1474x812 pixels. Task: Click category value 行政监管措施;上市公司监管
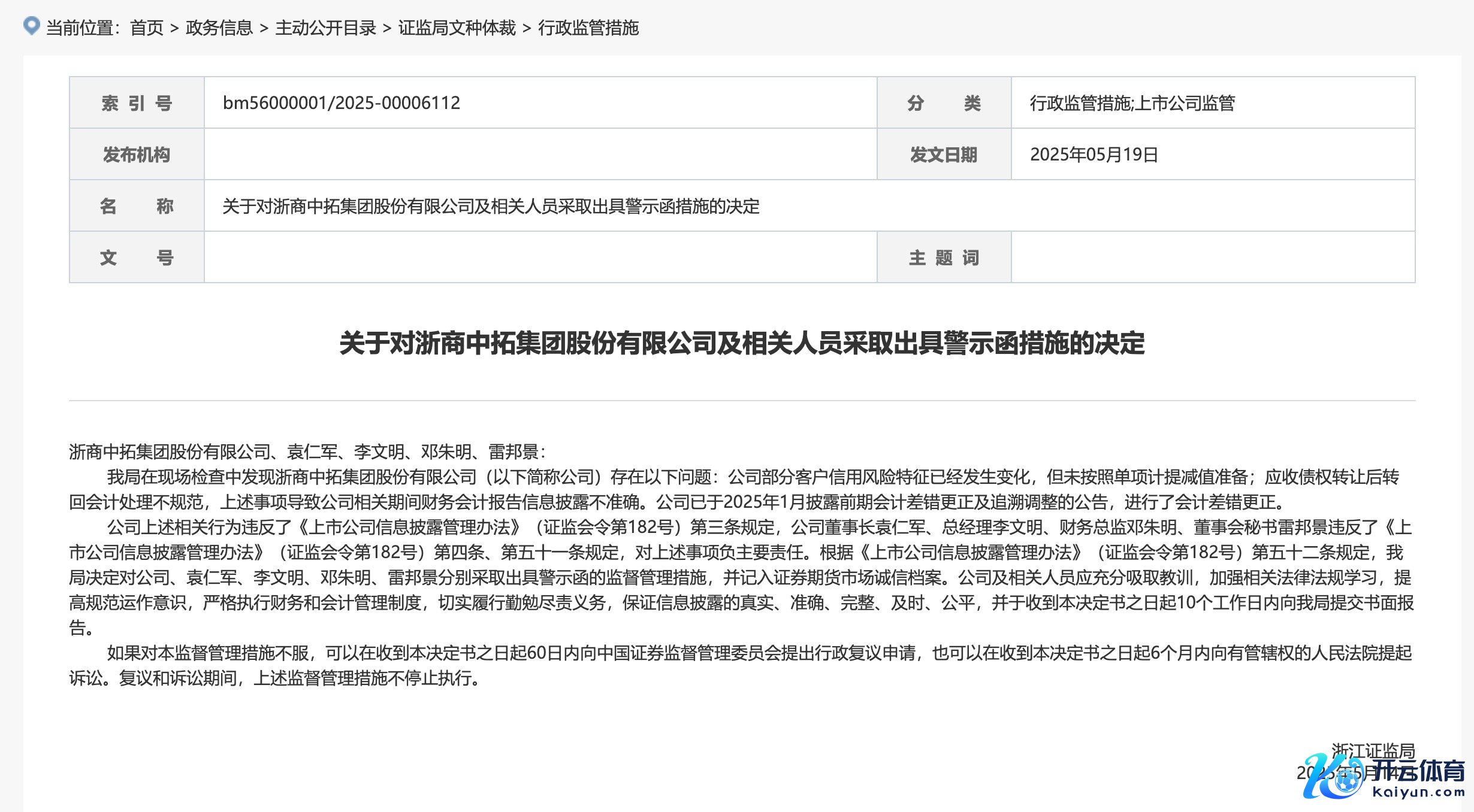(1132, 103)
